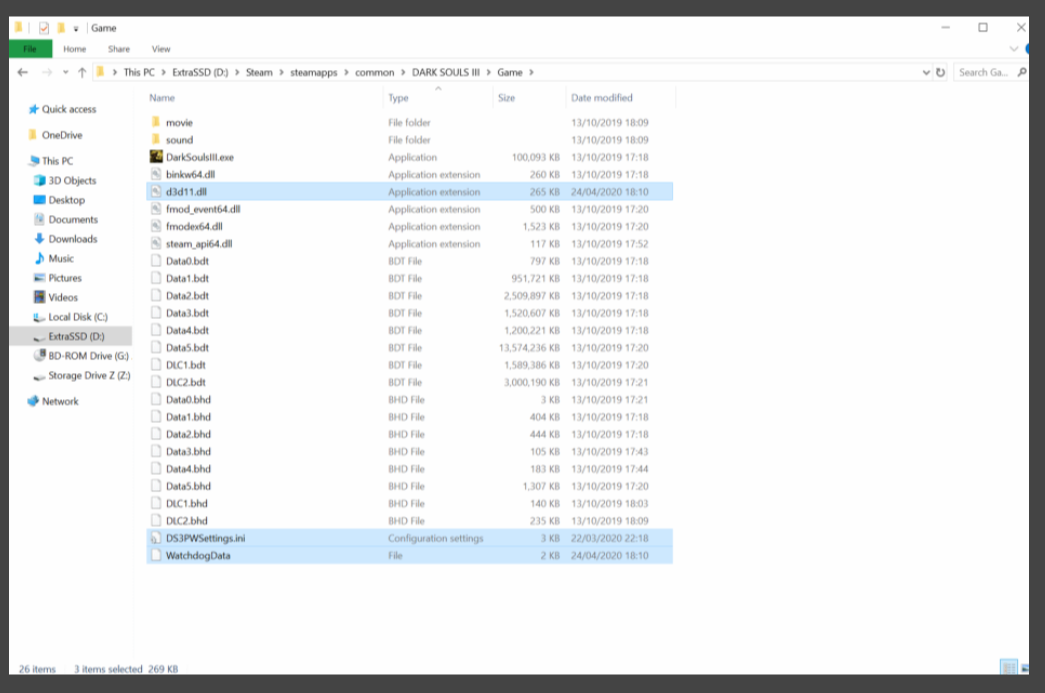Click the New folder quick access icon
Image resolution: width=1045 pixels, height=693 pixels.
[x=61, y=28]
